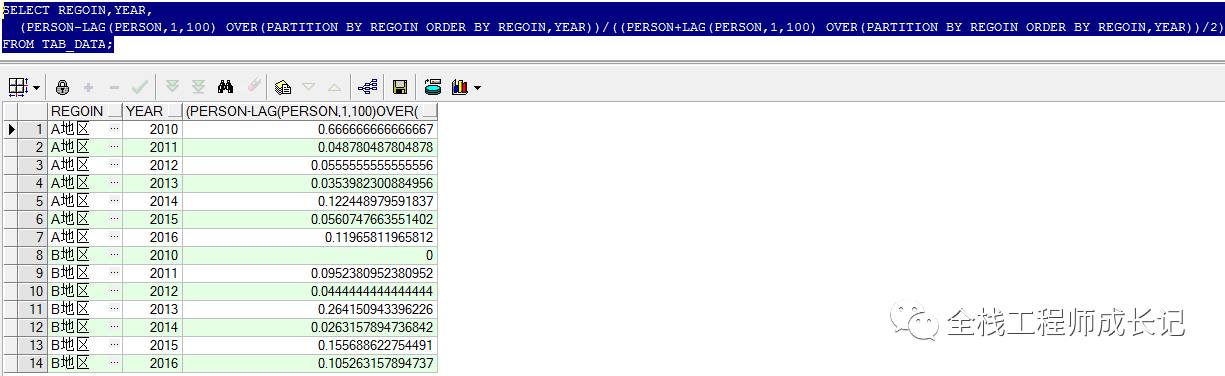
Task: Click the bar chart icon
Action: pyautogui.click(x=460, y=87)
